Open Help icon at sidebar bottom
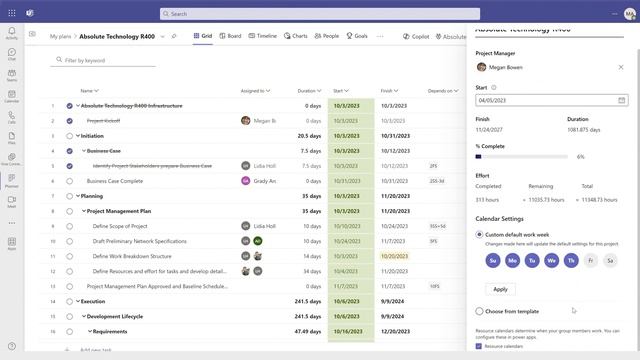The image size is (640, 360). point(12,346)
